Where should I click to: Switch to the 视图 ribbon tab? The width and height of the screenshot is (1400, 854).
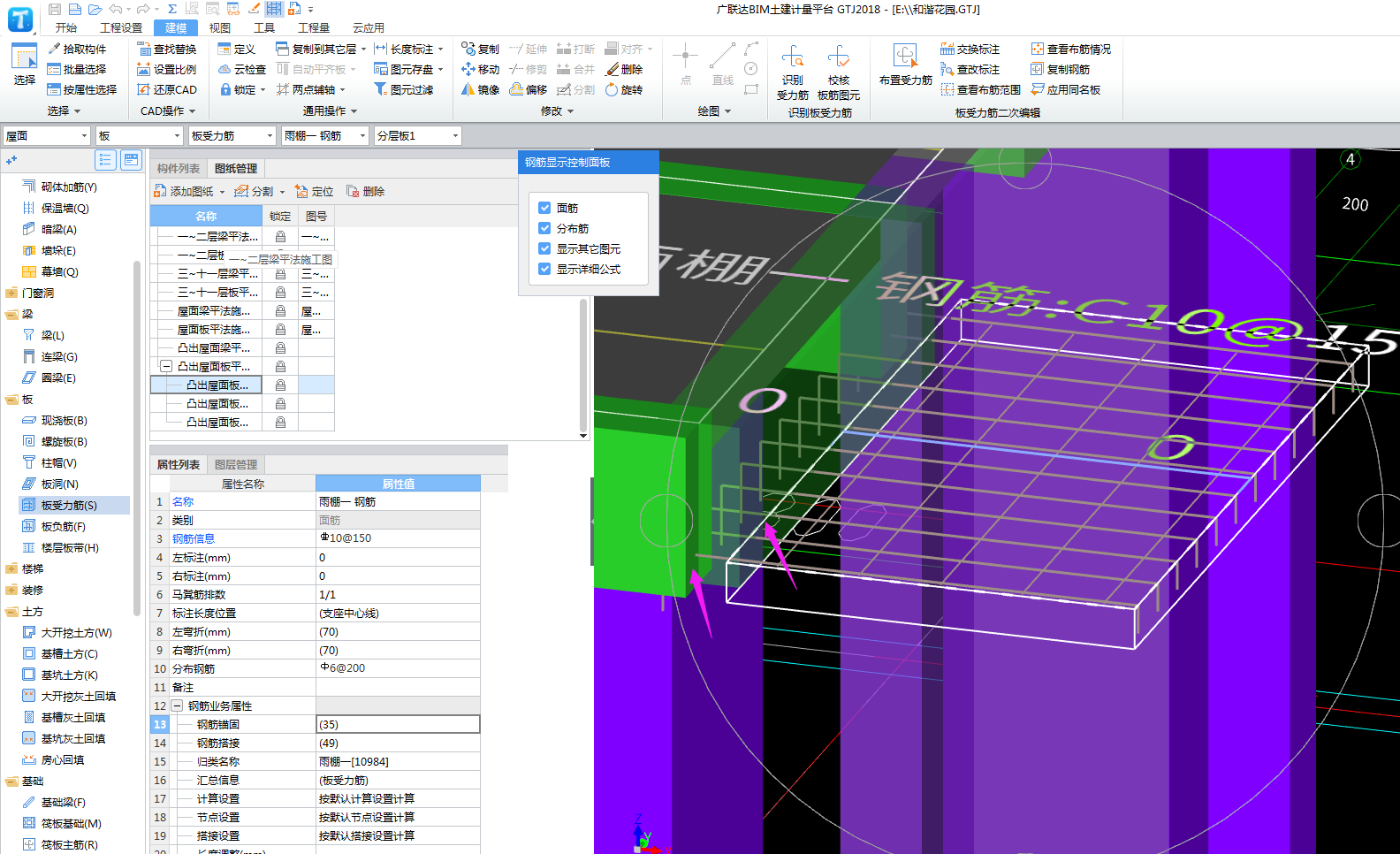pos(220,28)
